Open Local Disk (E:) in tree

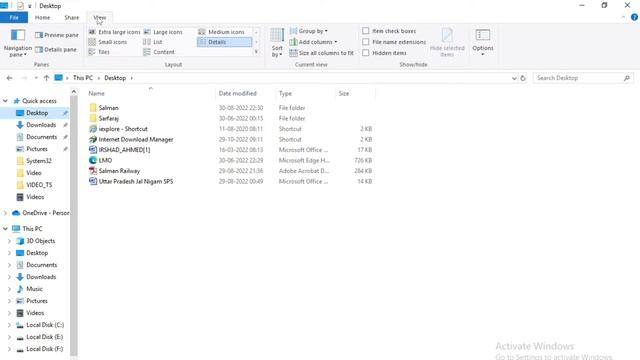[44, 337]
